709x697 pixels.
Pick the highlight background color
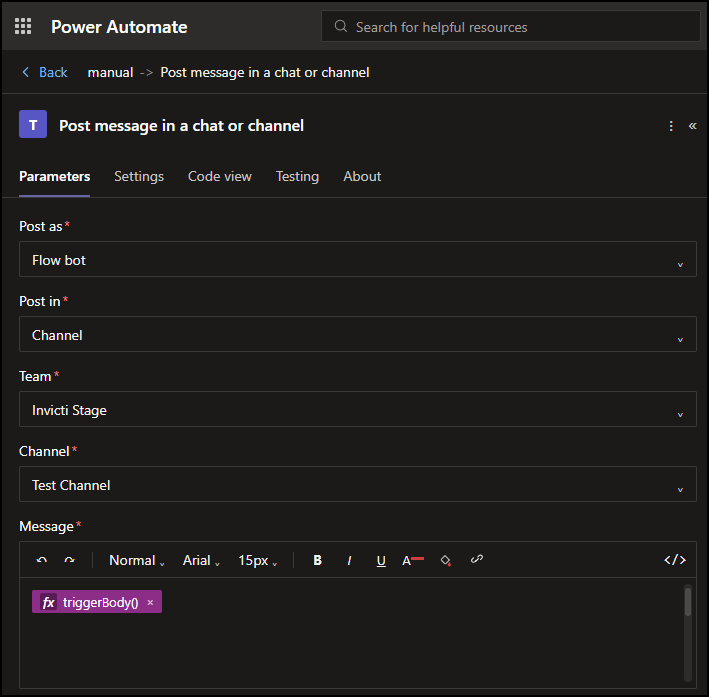(446, 560)
